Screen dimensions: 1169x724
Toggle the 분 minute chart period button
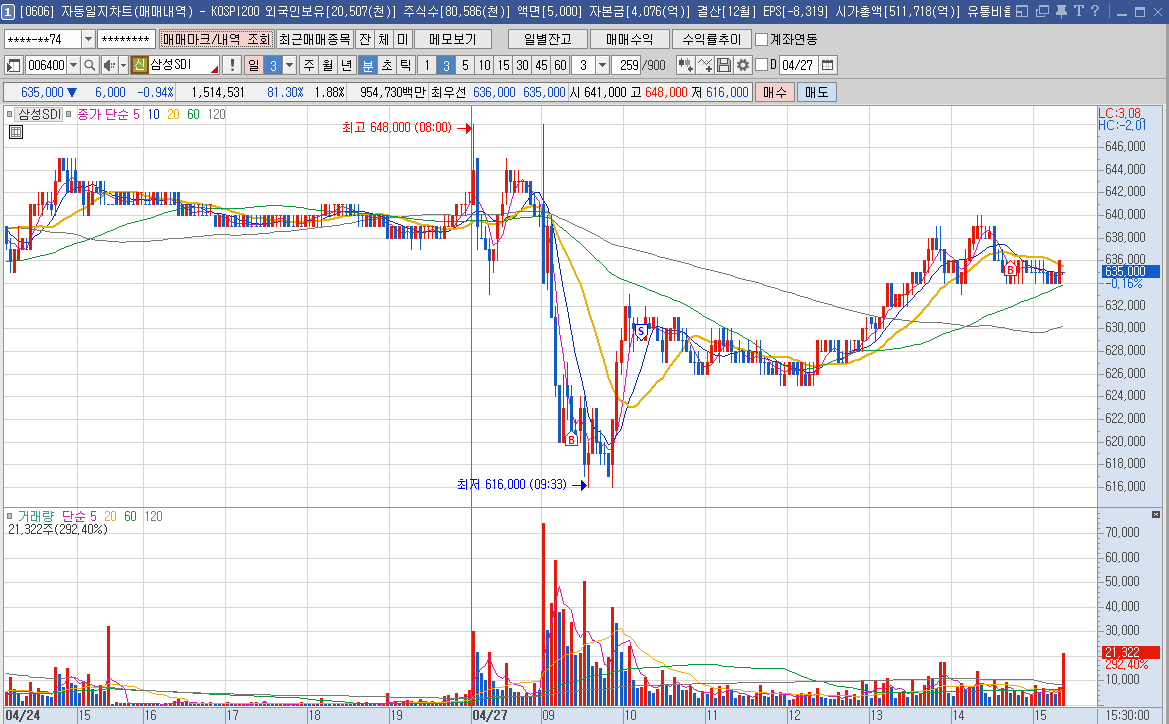point(367,65)
